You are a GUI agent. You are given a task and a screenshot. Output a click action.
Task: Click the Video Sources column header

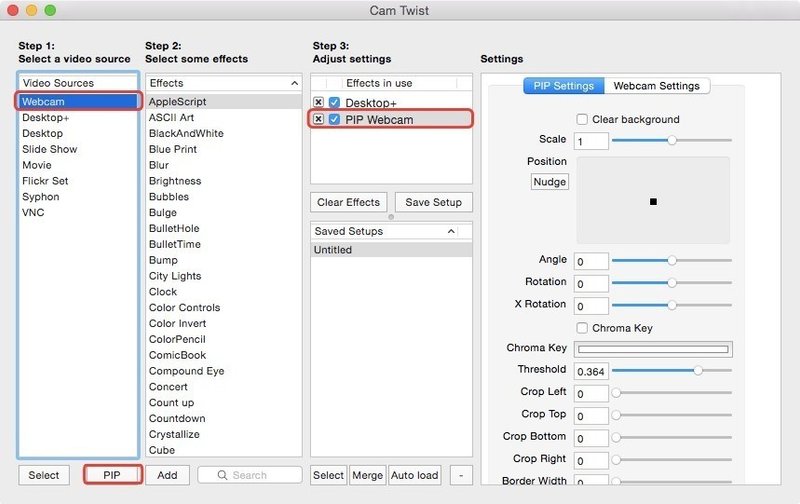78,83
